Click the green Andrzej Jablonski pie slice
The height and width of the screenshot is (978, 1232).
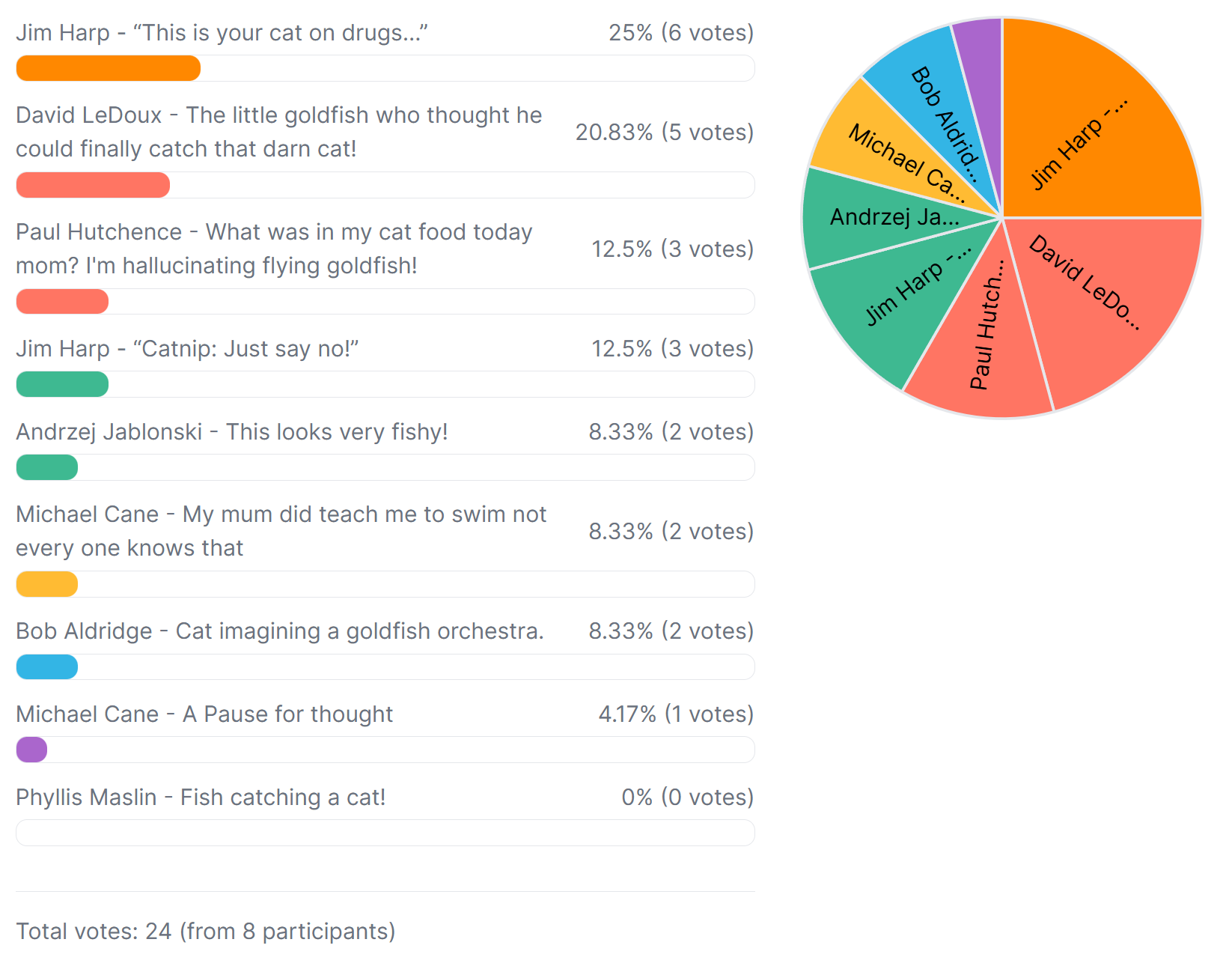[883, 217]
